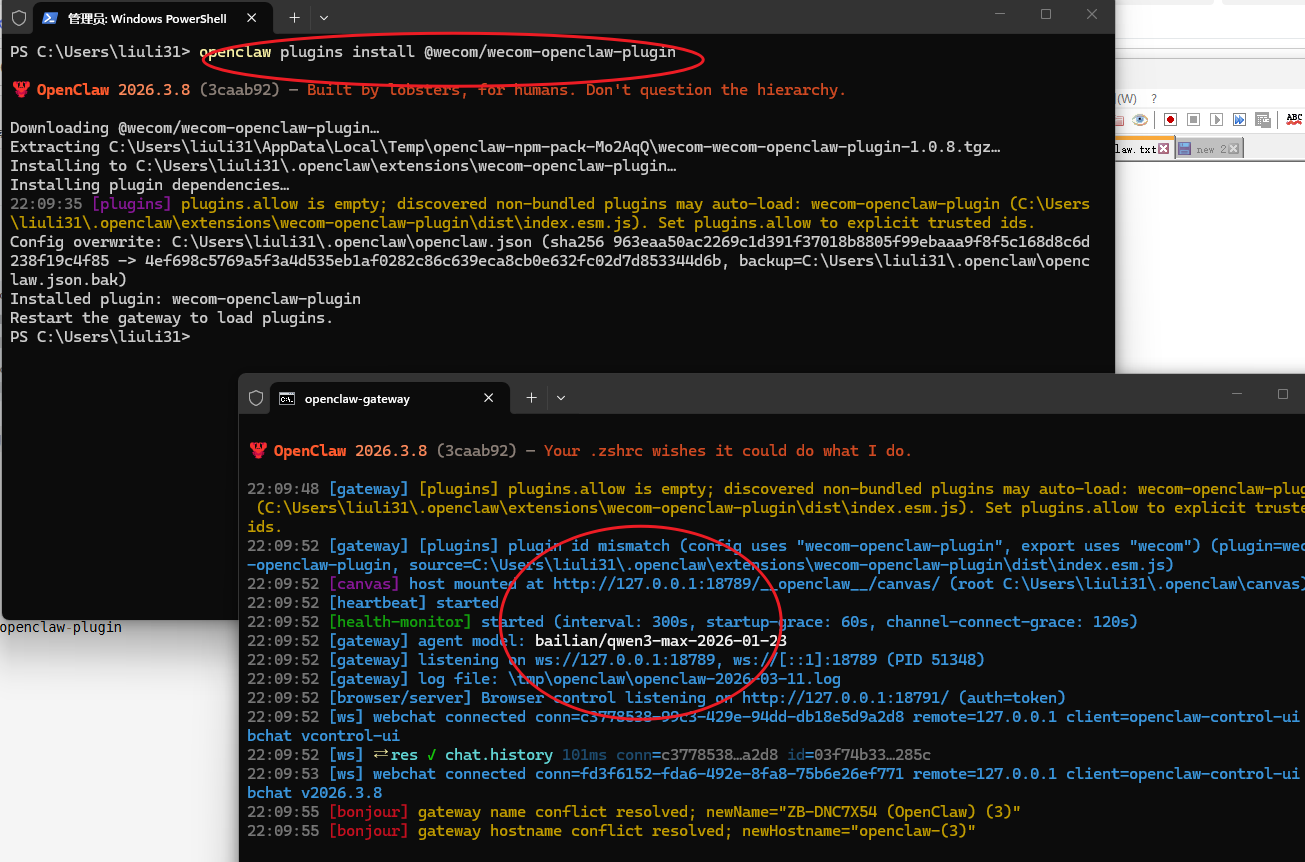Click the 'Your .zshrc wishes it could do what I do.' tagline
This screenshot has height=862, width=1305.
728,451
